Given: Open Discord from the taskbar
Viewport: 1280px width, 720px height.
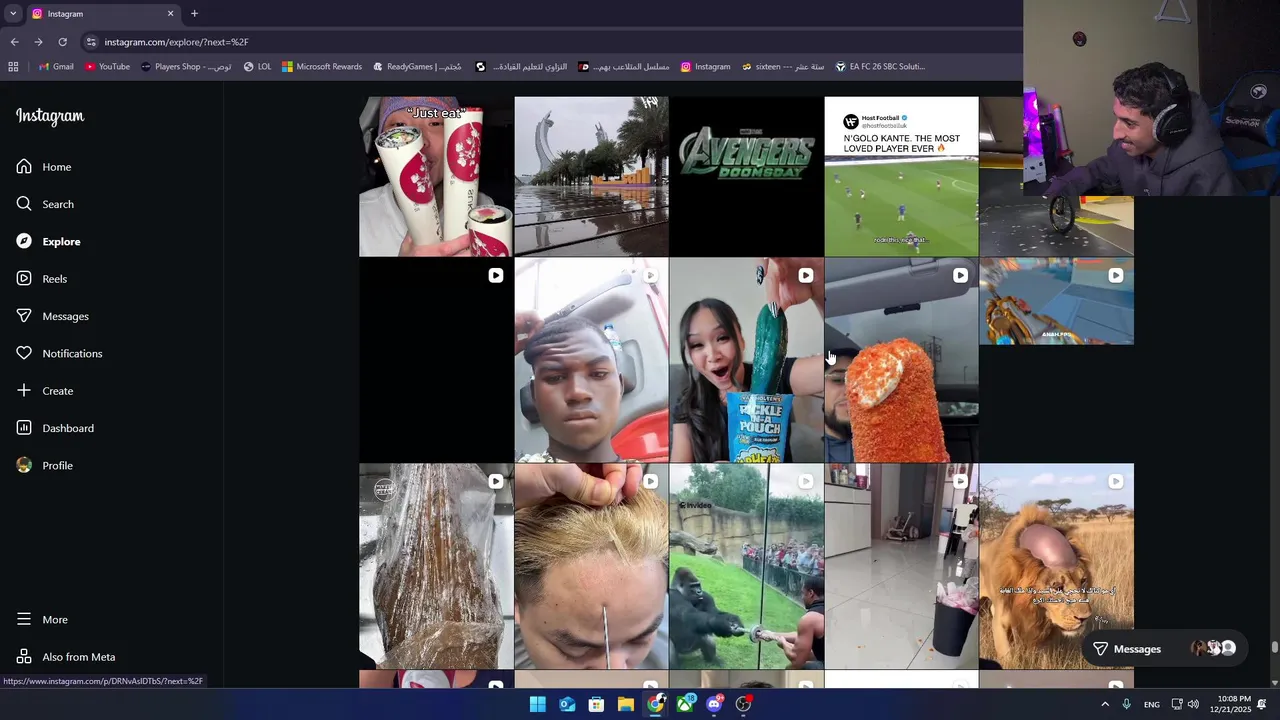Looking at the screenshot, I should pos(714,704).
